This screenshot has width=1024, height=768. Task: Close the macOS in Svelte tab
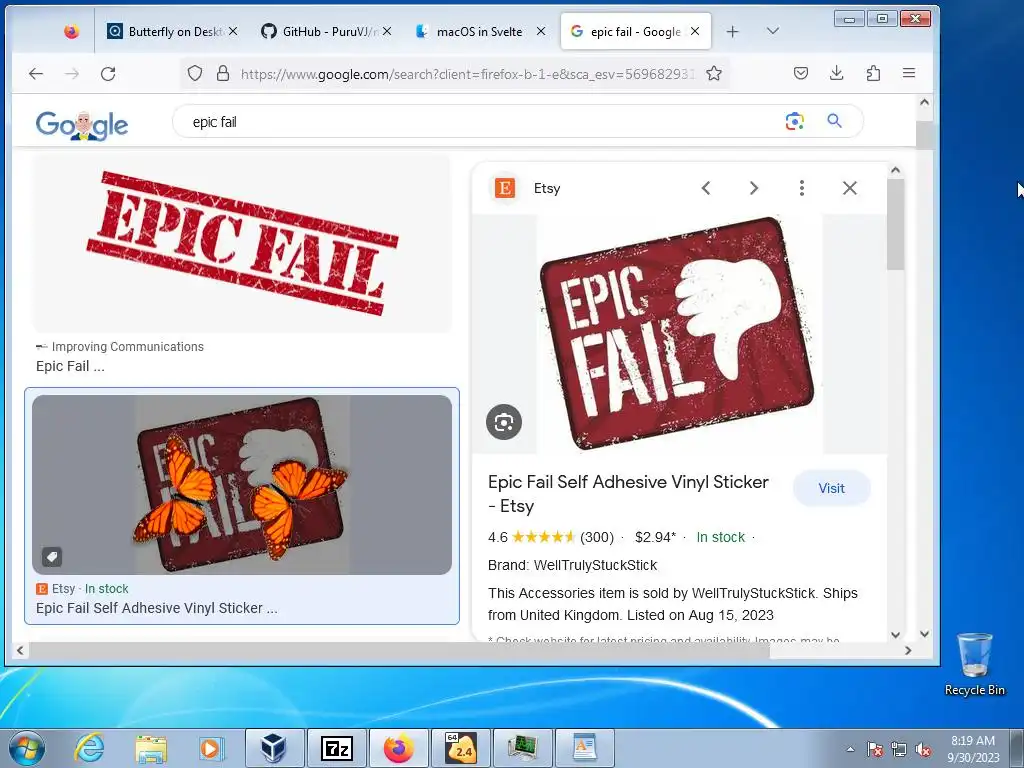coord(541,31)
